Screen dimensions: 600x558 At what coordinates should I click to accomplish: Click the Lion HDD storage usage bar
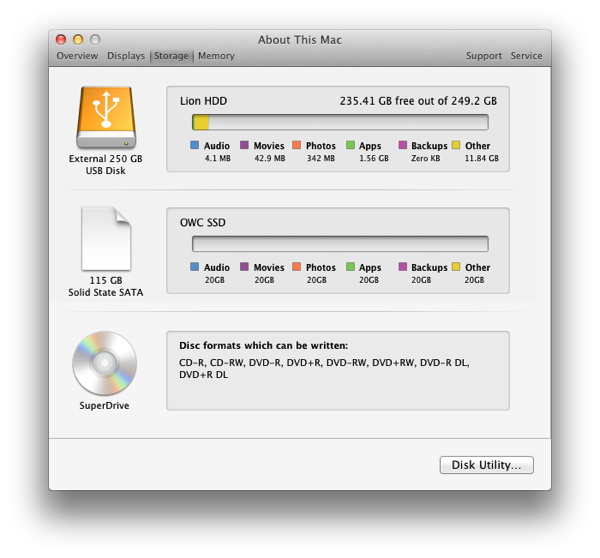tap(340, 122)
